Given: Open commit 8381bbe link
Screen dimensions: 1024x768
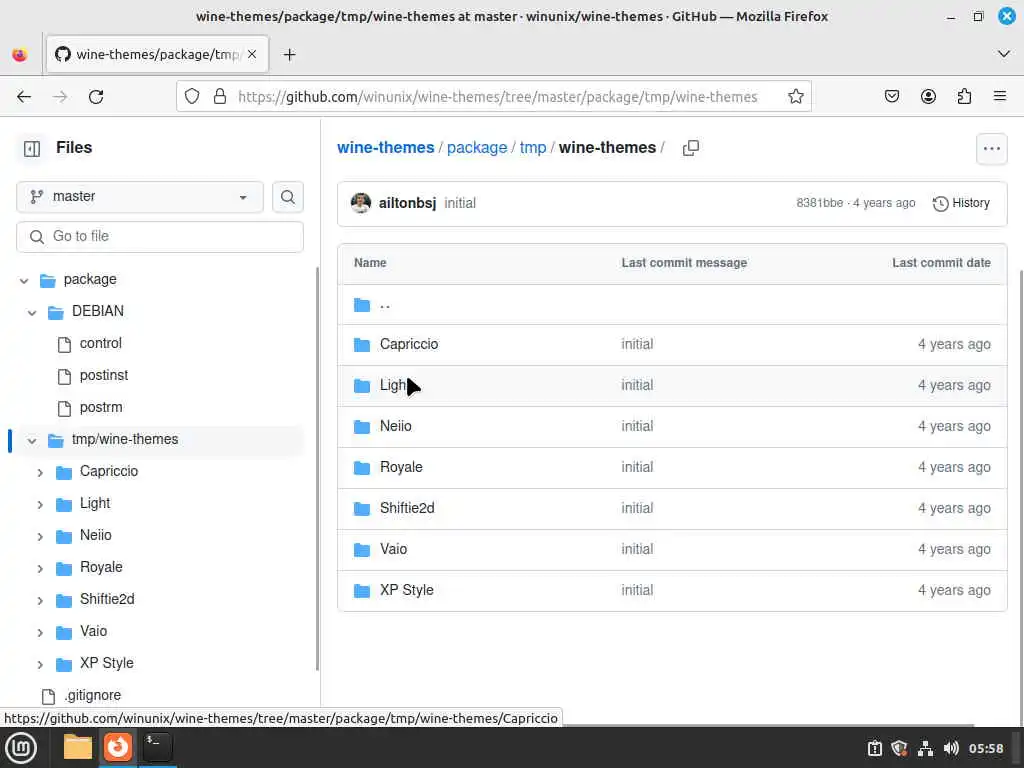Looking at the screenshot, I should [819, 203].
